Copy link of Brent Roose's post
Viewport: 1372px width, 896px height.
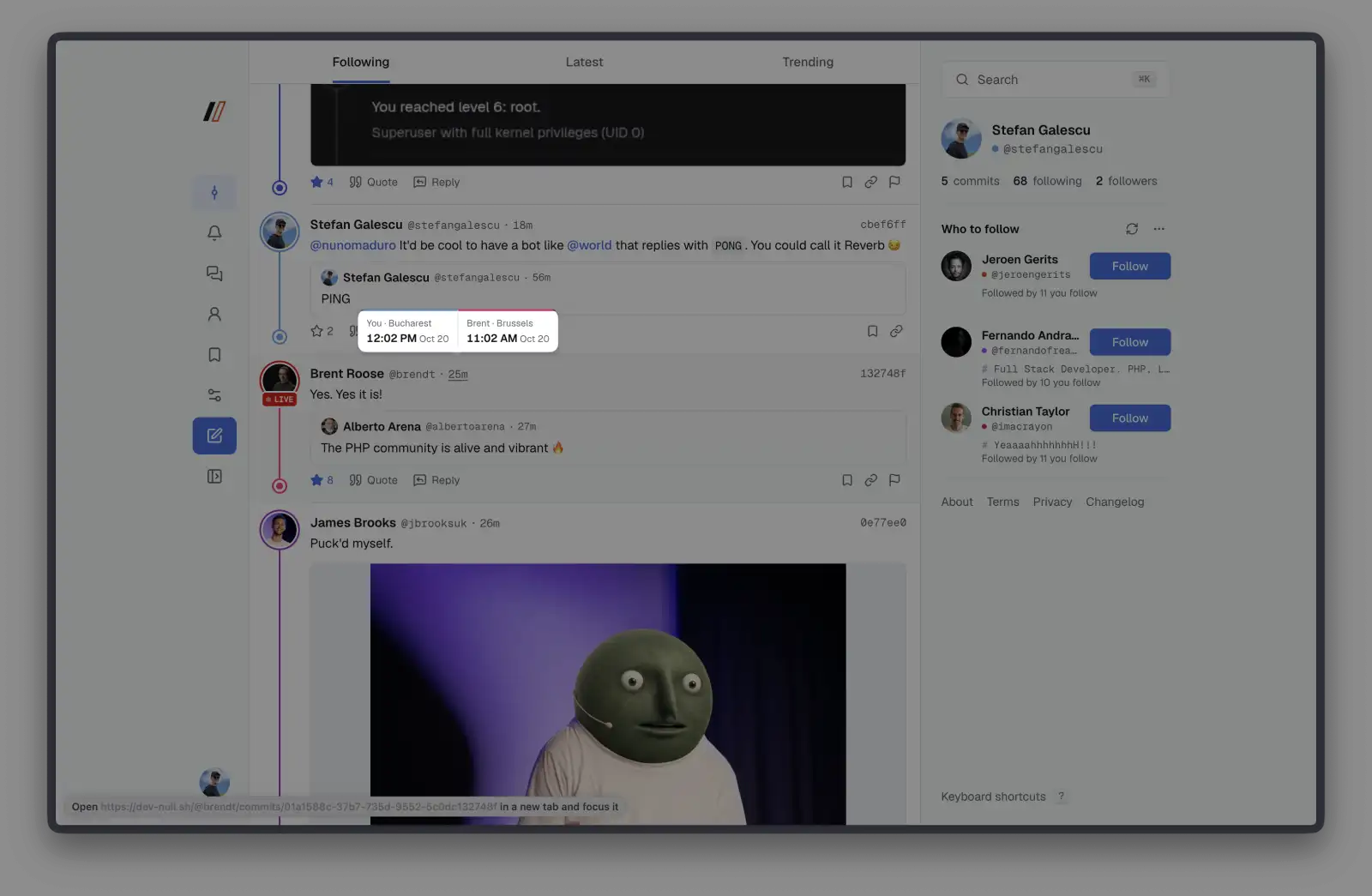point(870,480)
